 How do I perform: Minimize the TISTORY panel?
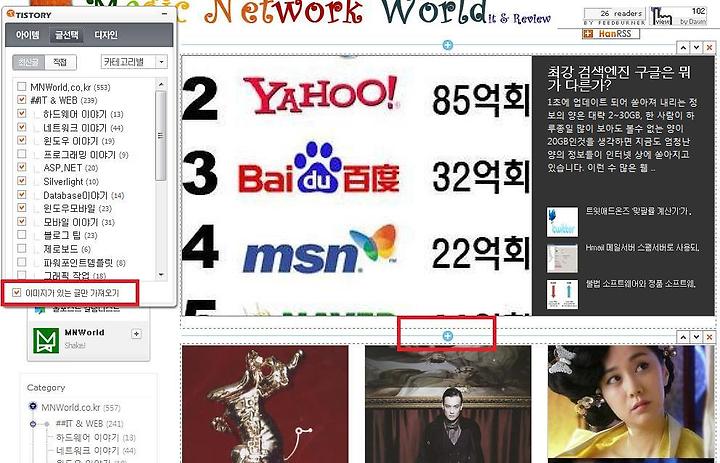(164, 14)
